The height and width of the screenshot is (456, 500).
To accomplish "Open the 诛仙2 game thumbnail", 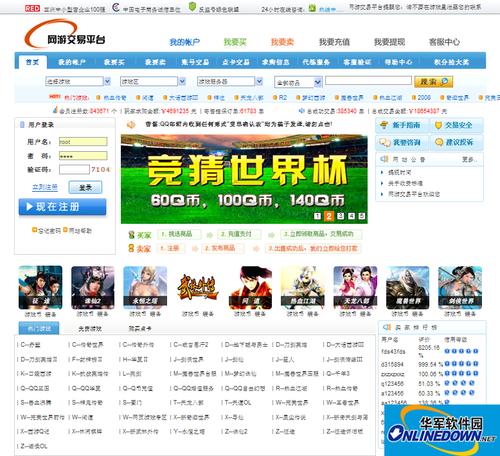I will click(x=93, y=287).
